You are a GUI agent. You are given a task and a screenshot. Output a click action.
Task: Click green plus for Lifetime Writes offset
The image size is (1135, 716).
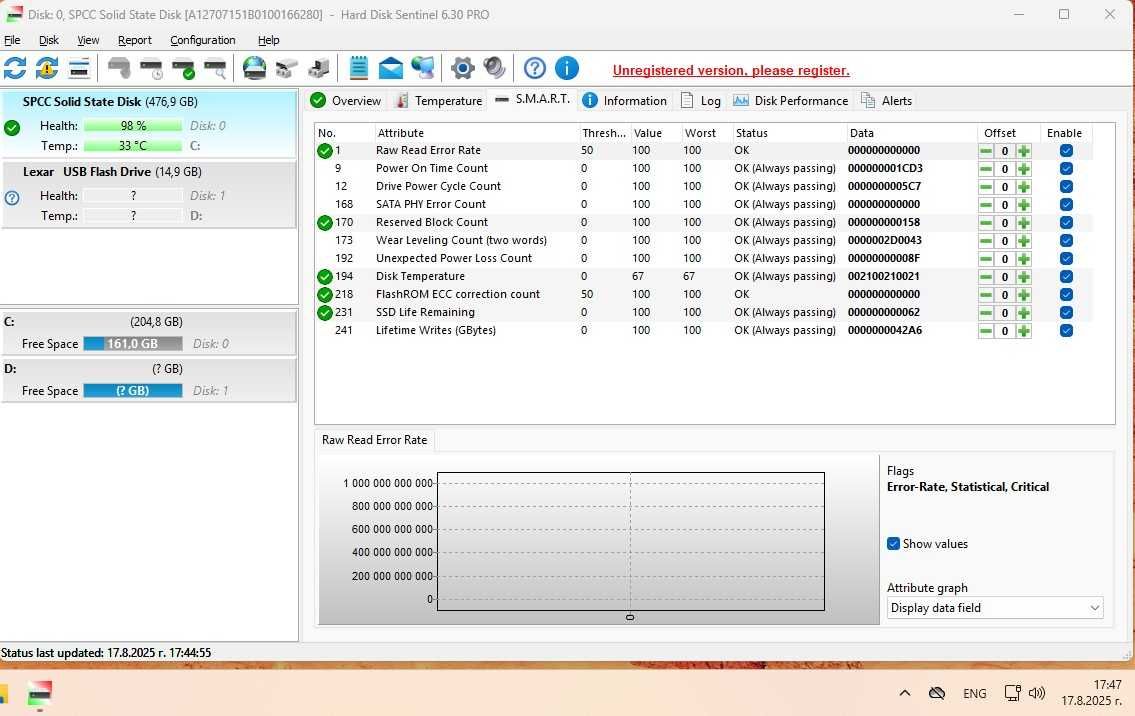(x=1024, y=331)
